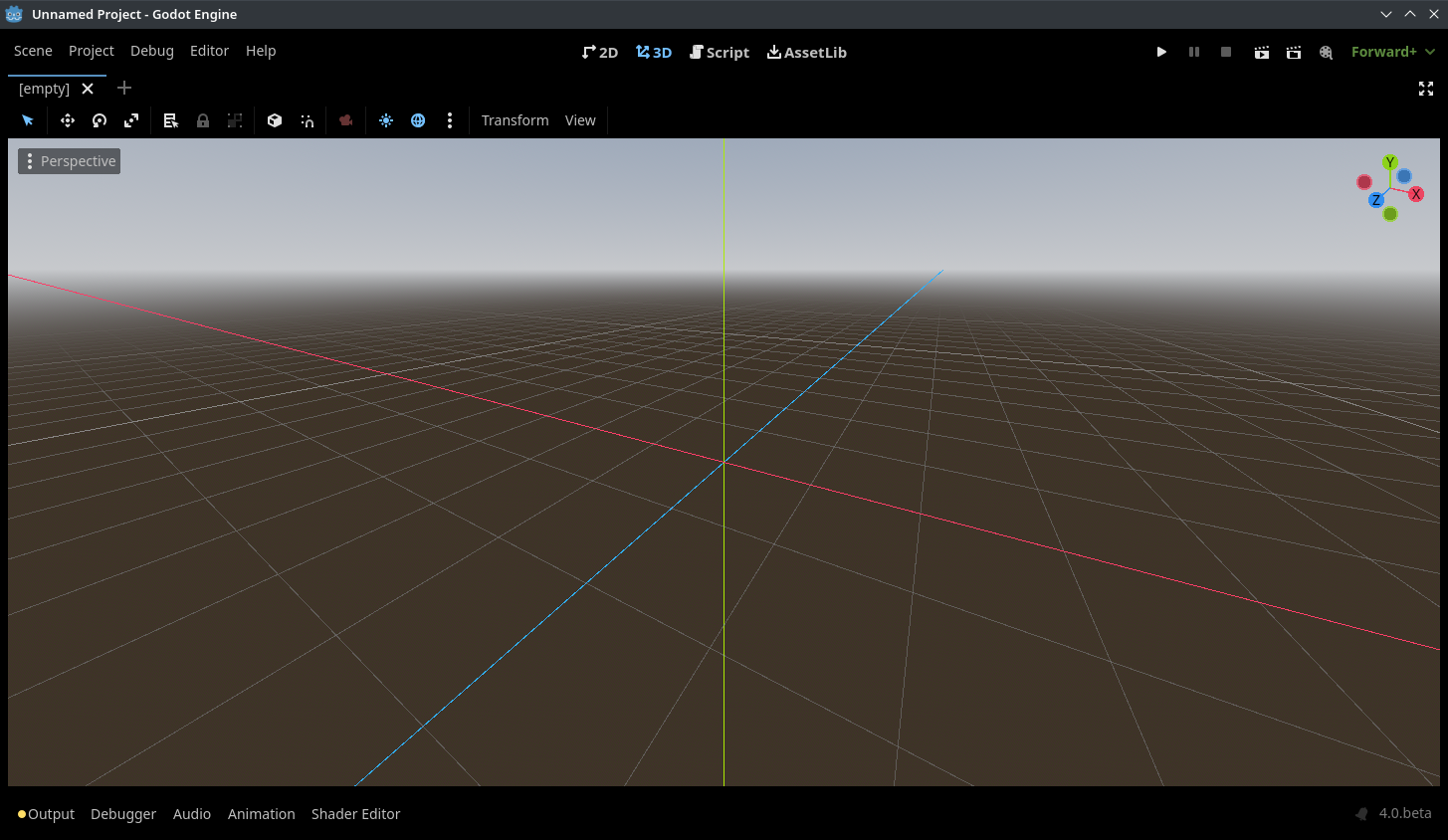Choose the Scale mode tool
Image resolution: width=1448 pixels, height=840 pixels.
(x=130, y=119)
